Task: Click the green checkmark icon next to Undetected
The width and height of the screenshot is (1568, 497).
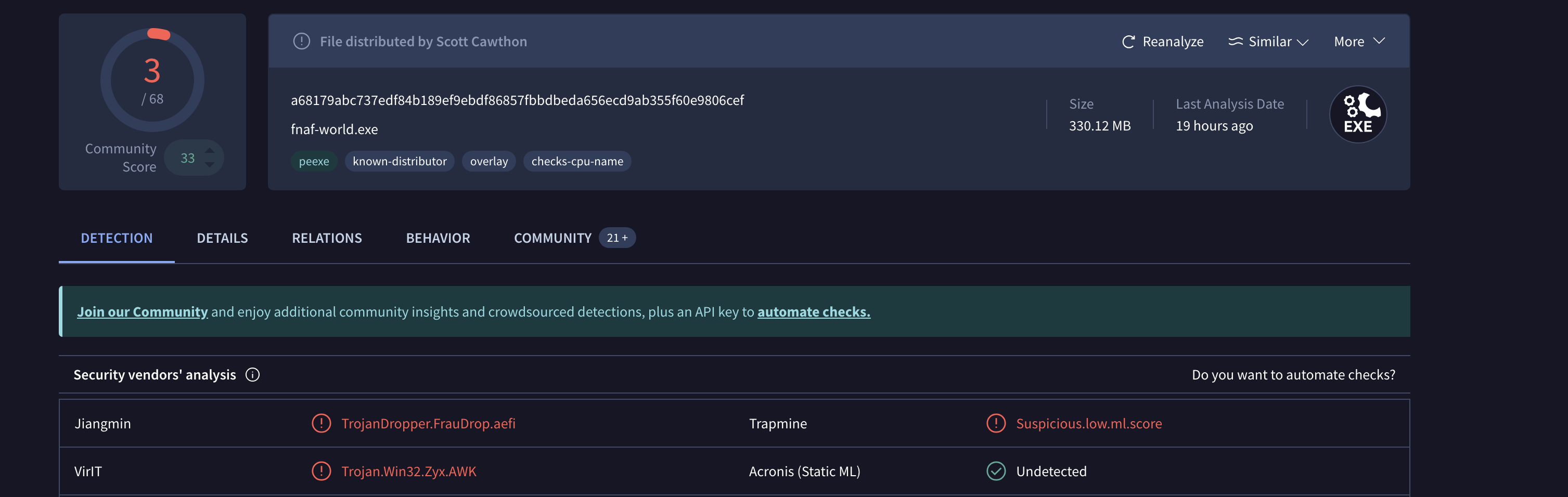Action: [996, 471]
